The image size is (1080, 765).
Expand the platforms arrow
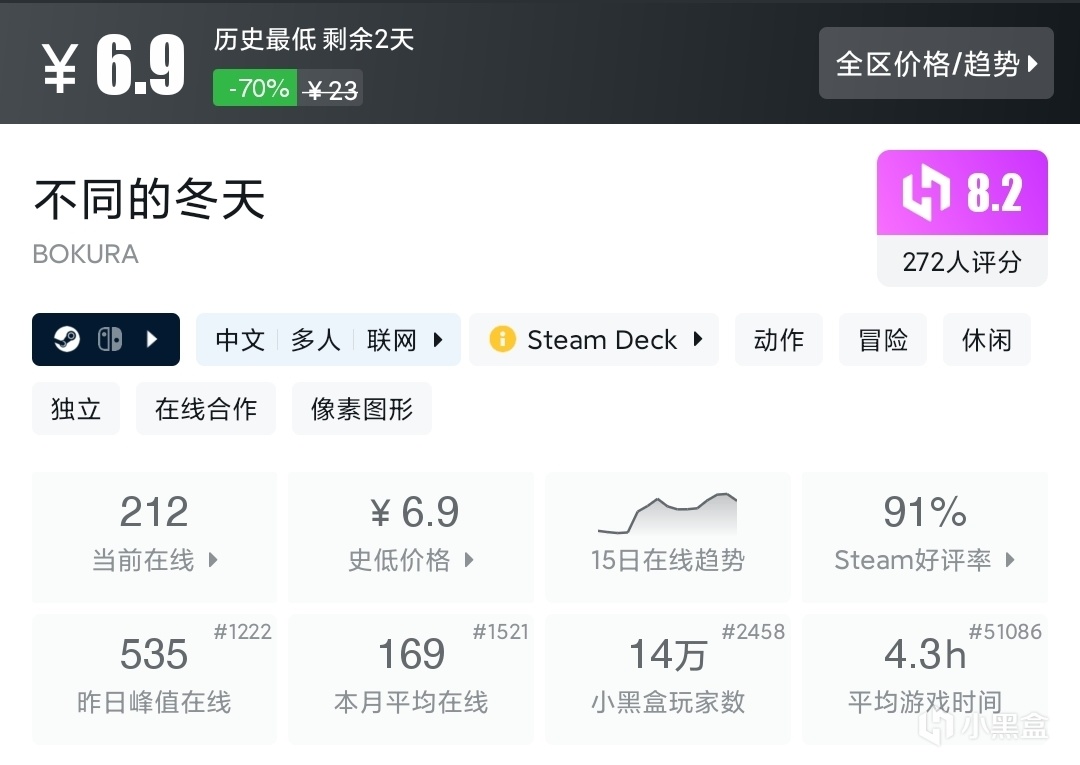click(x=152, y=340)
